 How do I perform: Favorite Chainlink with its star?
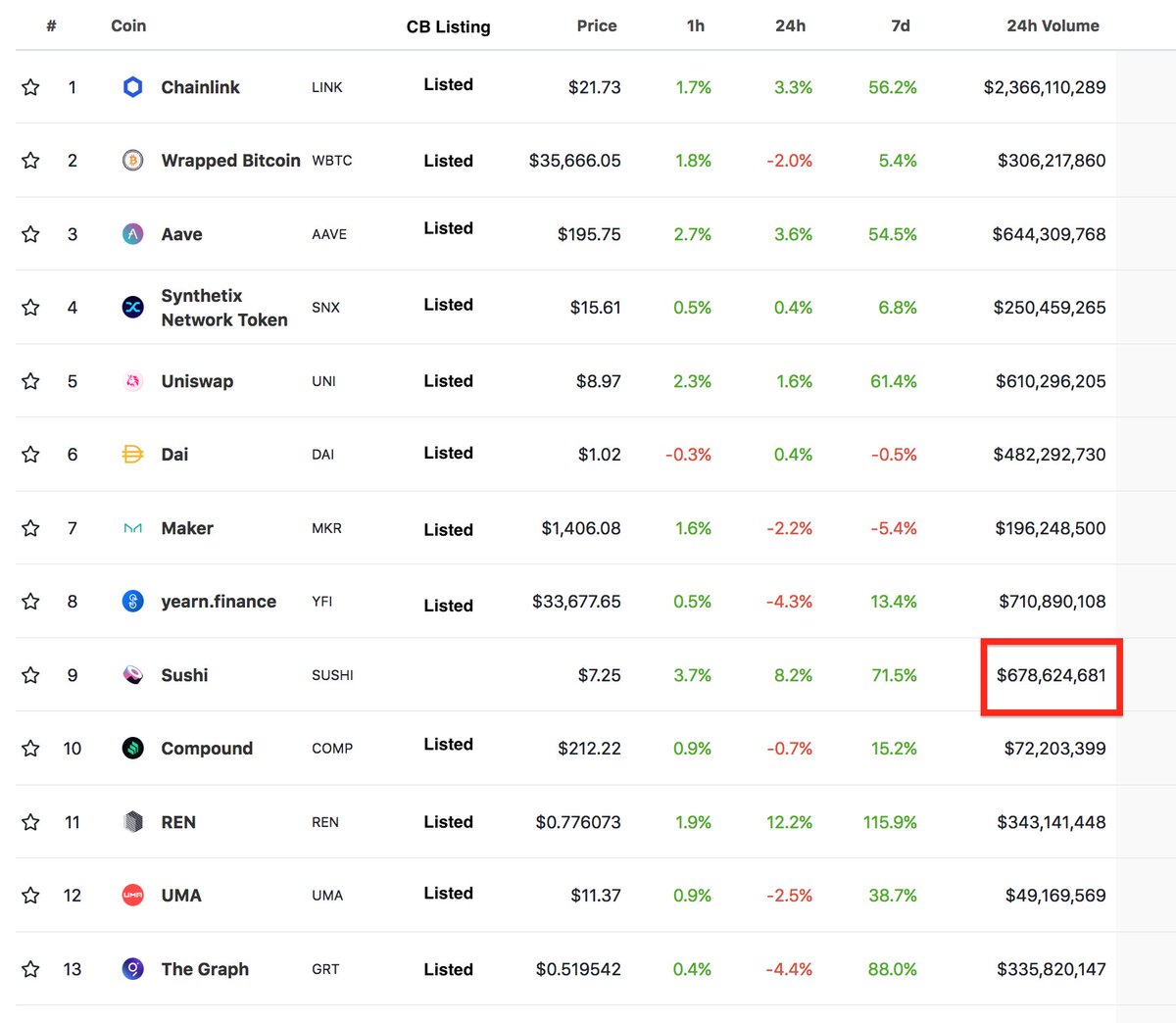point(30,87)
